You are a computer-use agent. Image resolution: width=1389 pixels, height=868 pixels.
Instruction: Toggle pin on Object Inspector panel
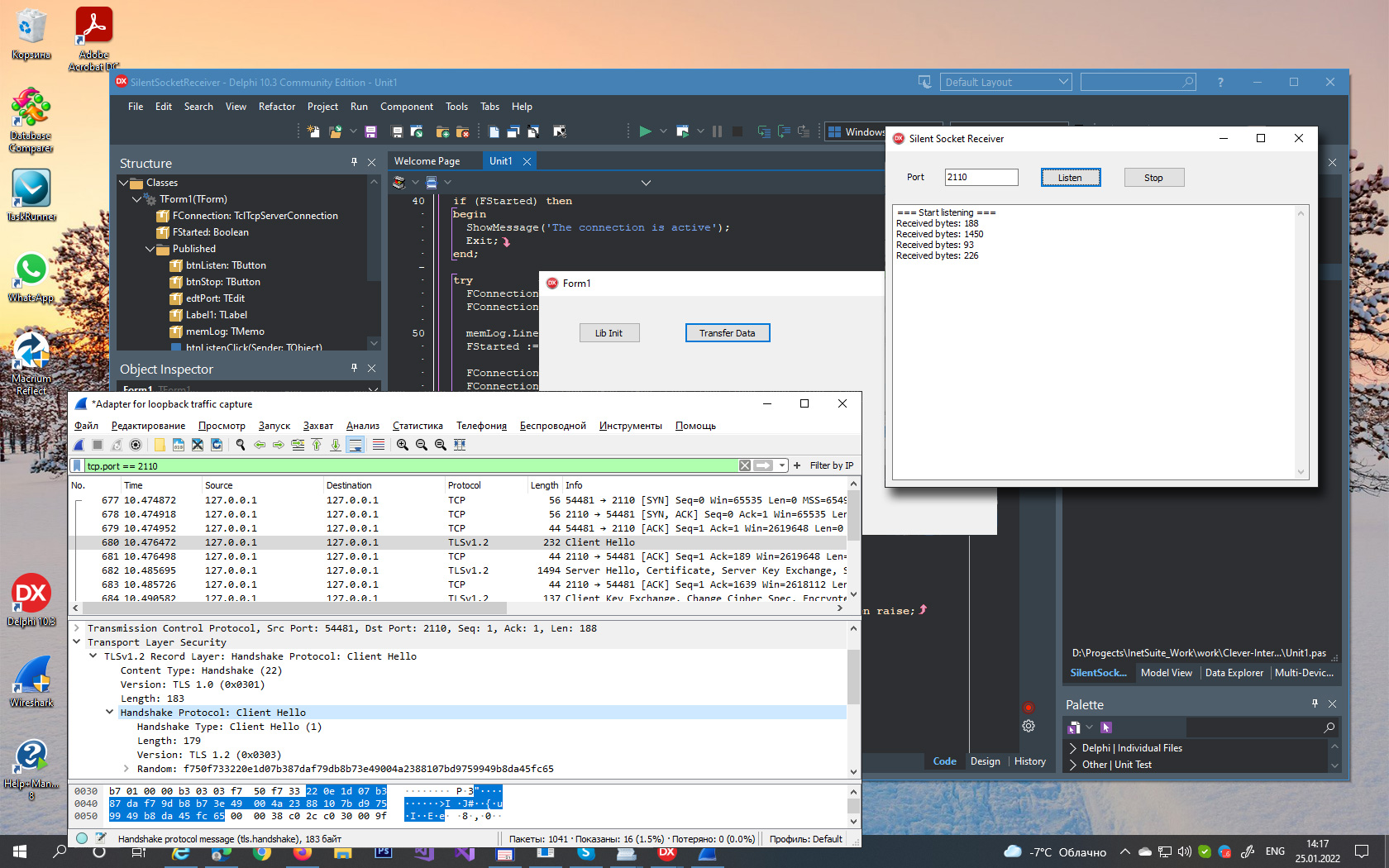354,368
